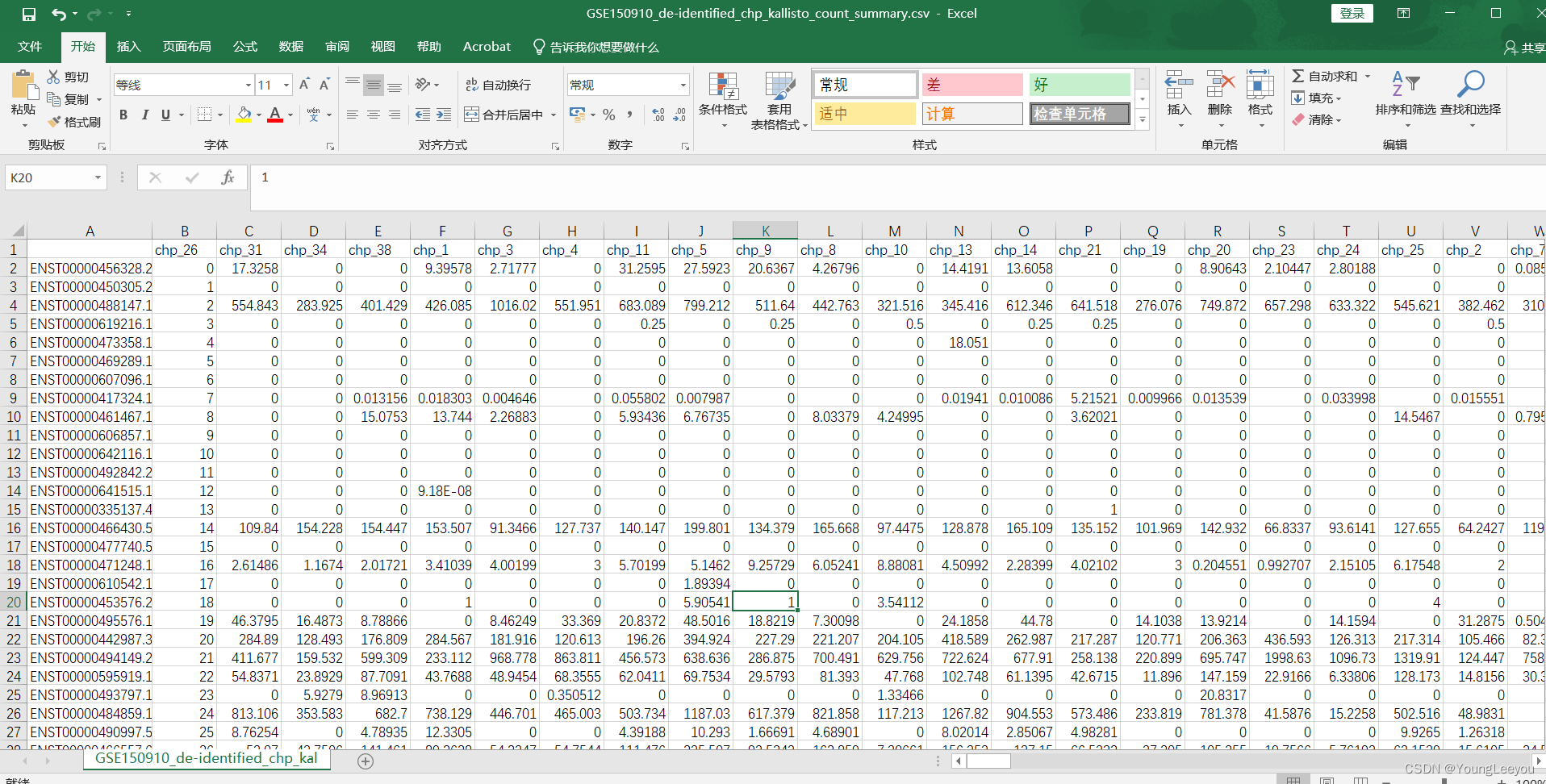Screen dimensions: 1546x784
Task: Increase font size with larger A icon
Action: pyautogui.click(x=304, y=85)
